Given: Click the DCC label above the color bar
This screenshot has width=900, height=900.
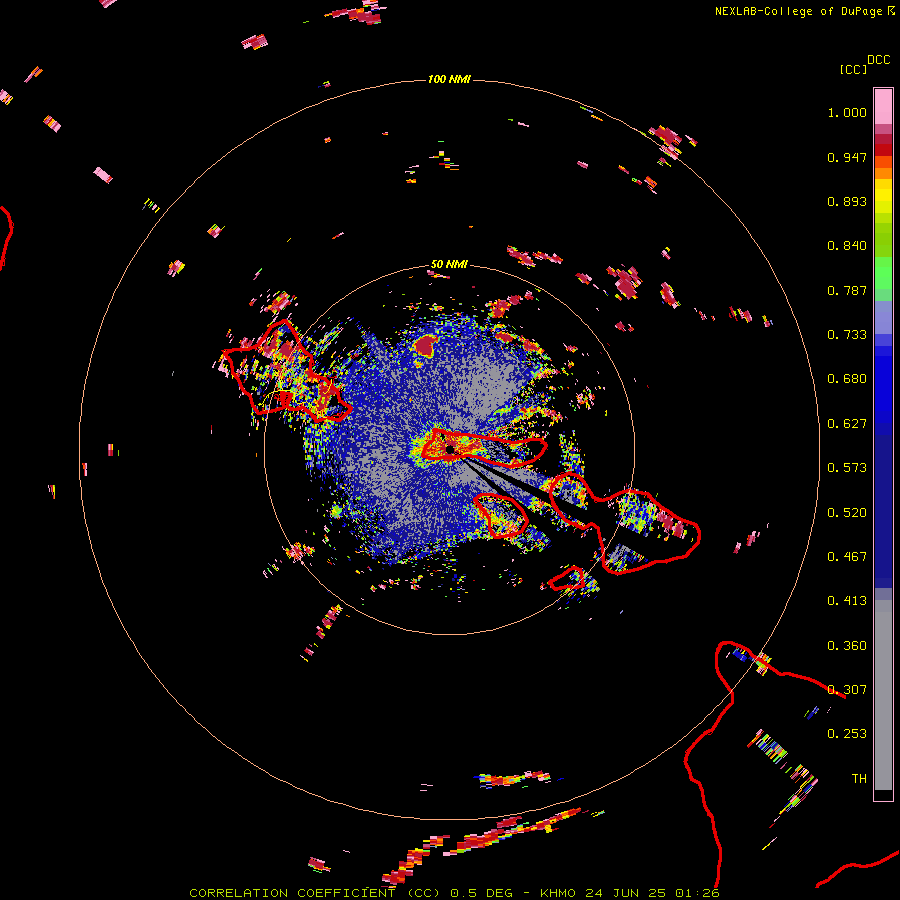Looking at the screenshot, I should 879,60.
